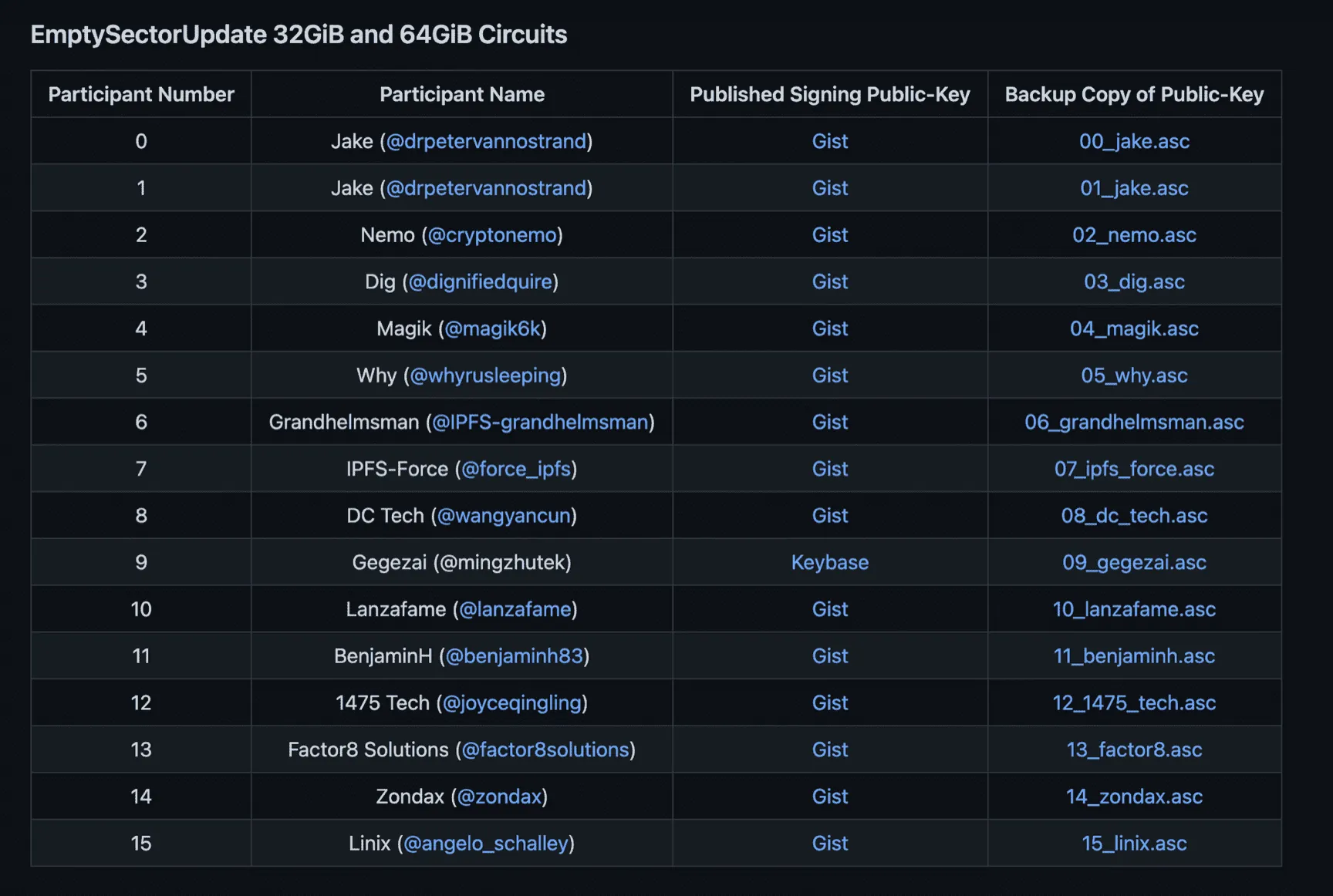Click the Gist link for Zondax
The image size is (1333, 896).
829,797
